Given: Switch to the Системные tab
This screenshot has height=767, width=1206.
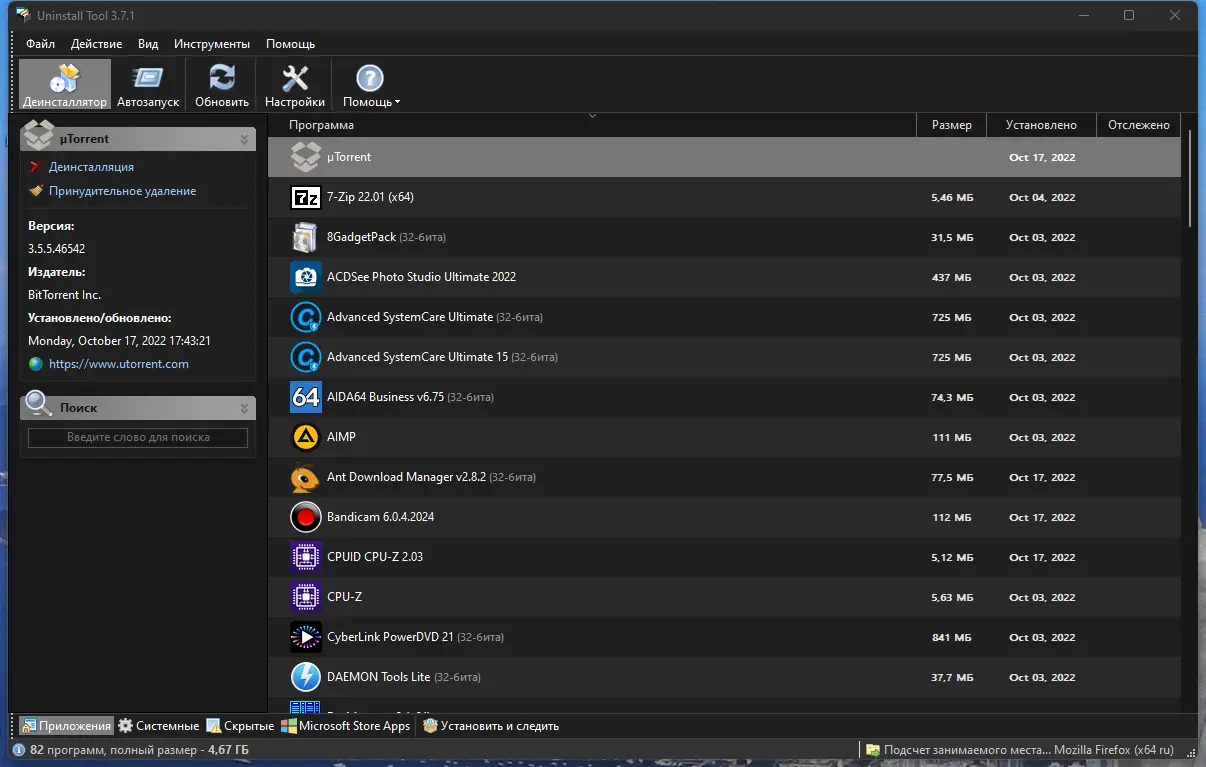Looking at the screenshot, I should click(x=159, y=726).
